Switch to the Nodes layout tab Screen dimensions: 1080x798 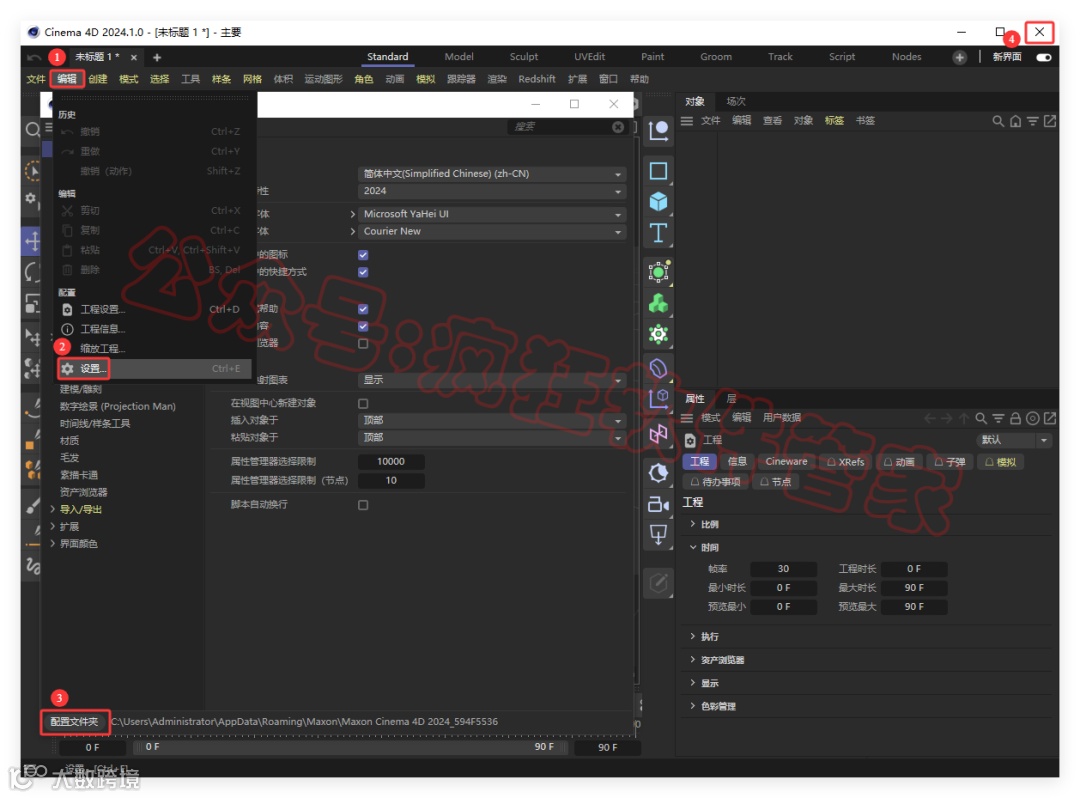pyautogui.click(x=906, y=56)
